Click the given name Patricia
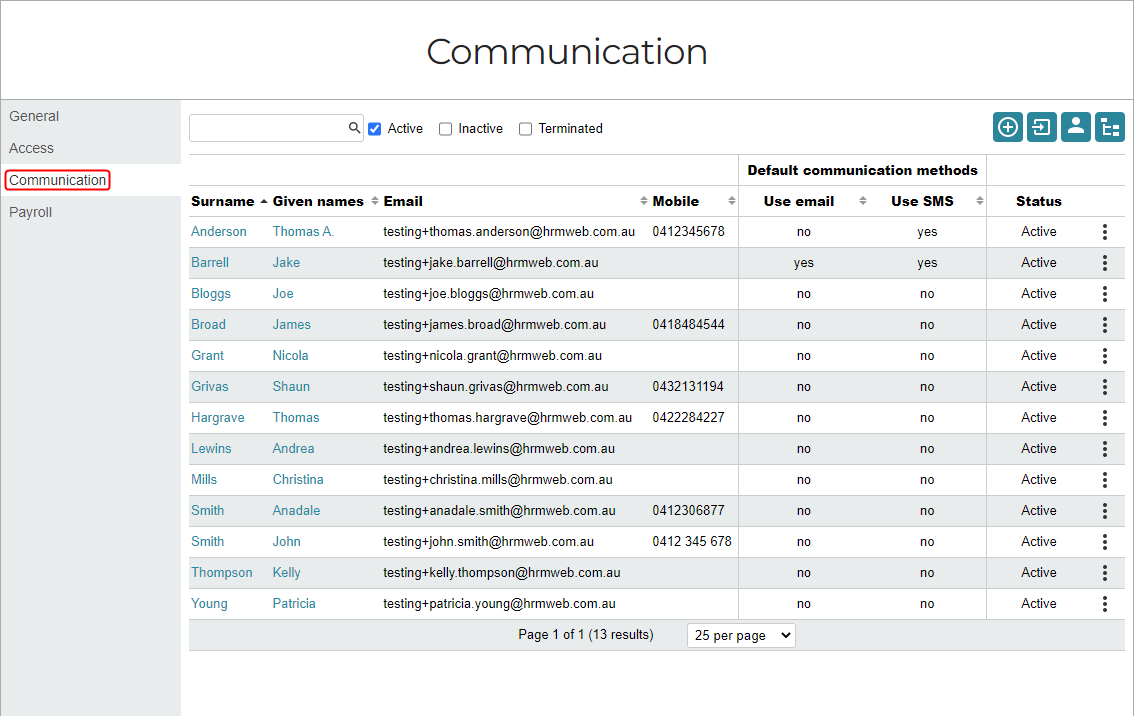The height and width of the screenshot is (716, 1134). coord(294,604)
